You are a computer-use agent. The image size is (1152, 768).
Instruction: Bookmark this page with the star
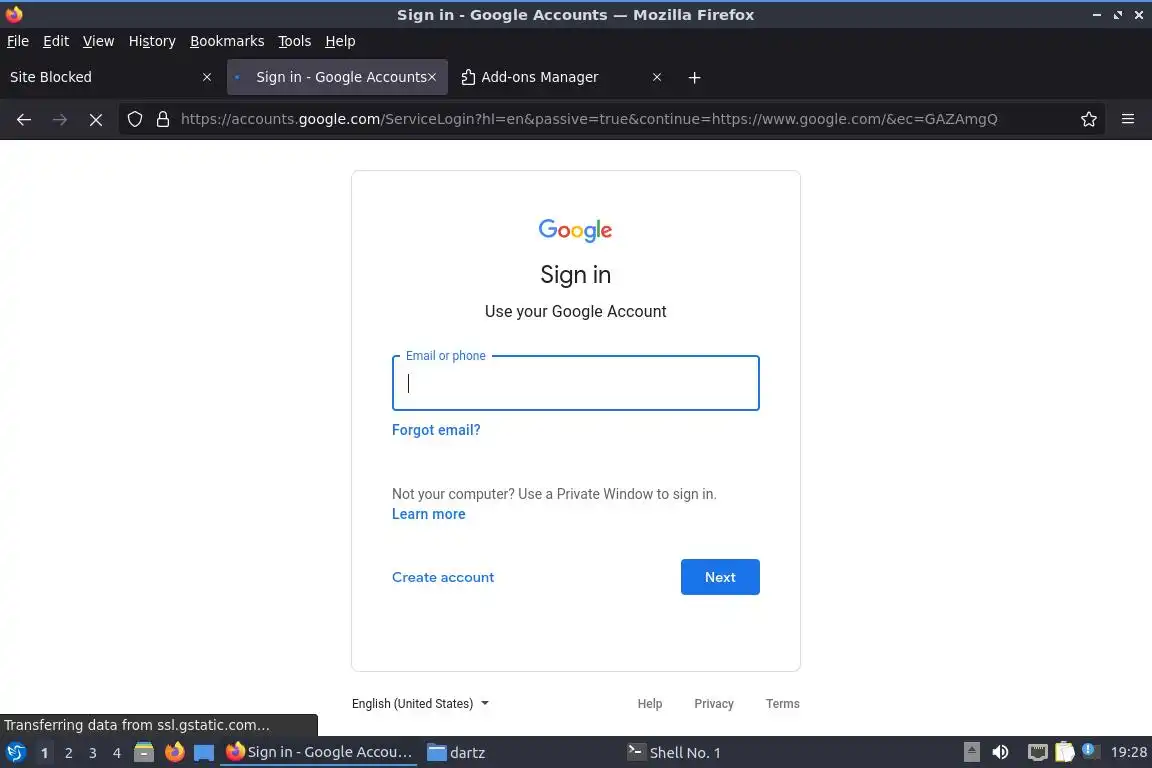(x=1089, y=119)
